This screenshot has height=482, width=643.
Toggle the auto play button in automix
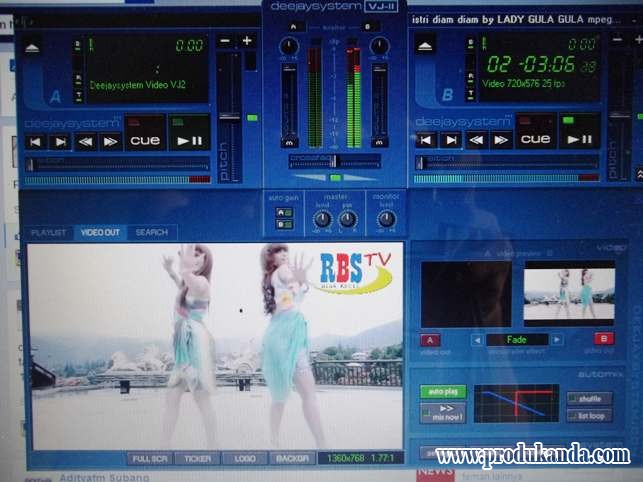pos(436,392)
